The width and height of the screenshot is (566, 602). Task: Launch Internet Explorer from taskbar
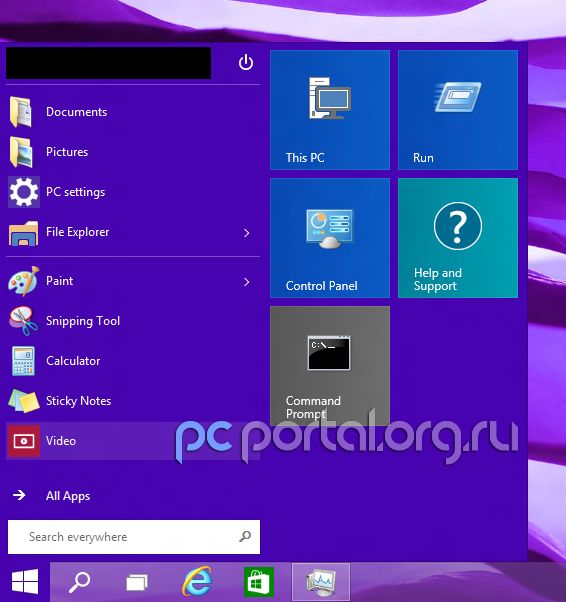pos(197,581)
